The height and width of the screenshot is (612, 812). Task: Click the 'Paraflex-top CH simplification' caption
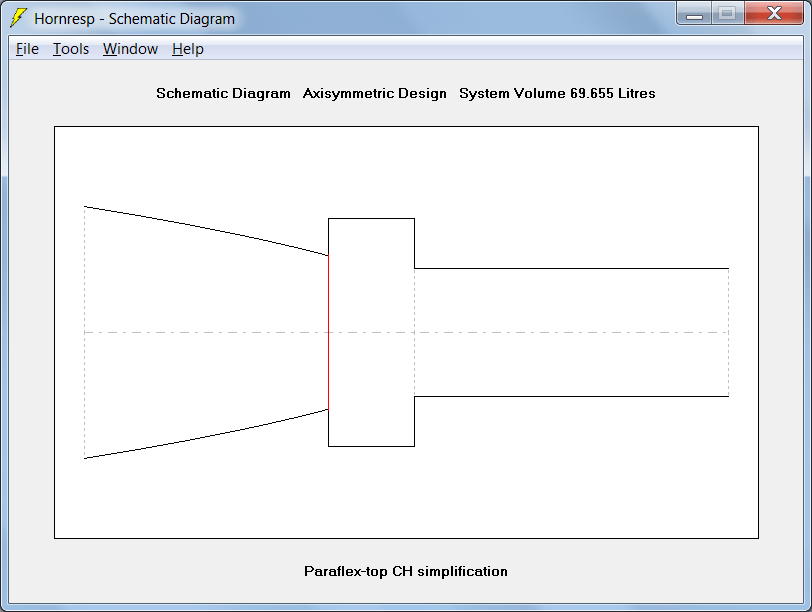click(x=405, y=572)
